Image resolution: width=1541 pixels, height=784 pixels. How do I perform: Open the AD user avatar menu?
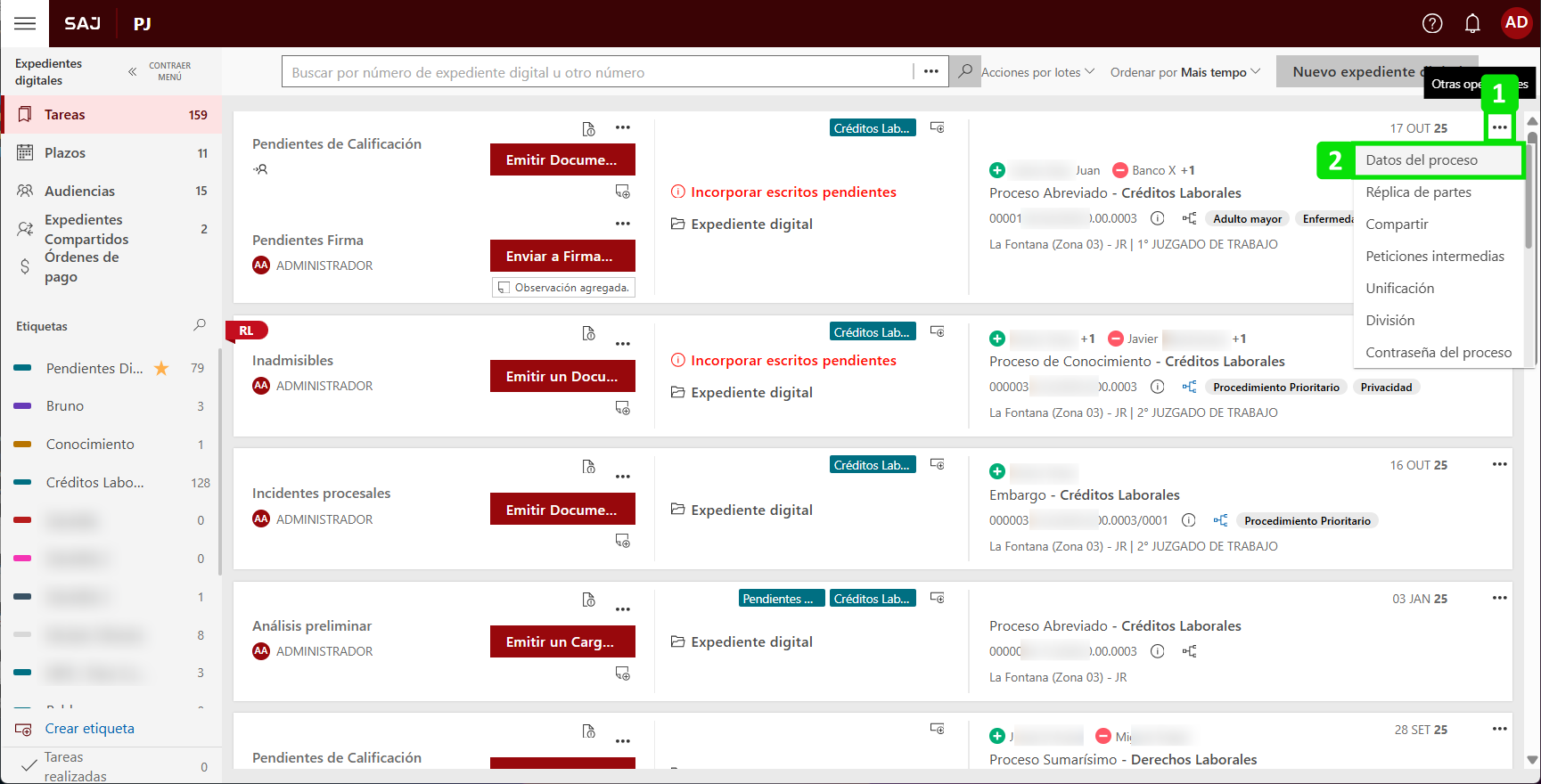point(1516,23)
